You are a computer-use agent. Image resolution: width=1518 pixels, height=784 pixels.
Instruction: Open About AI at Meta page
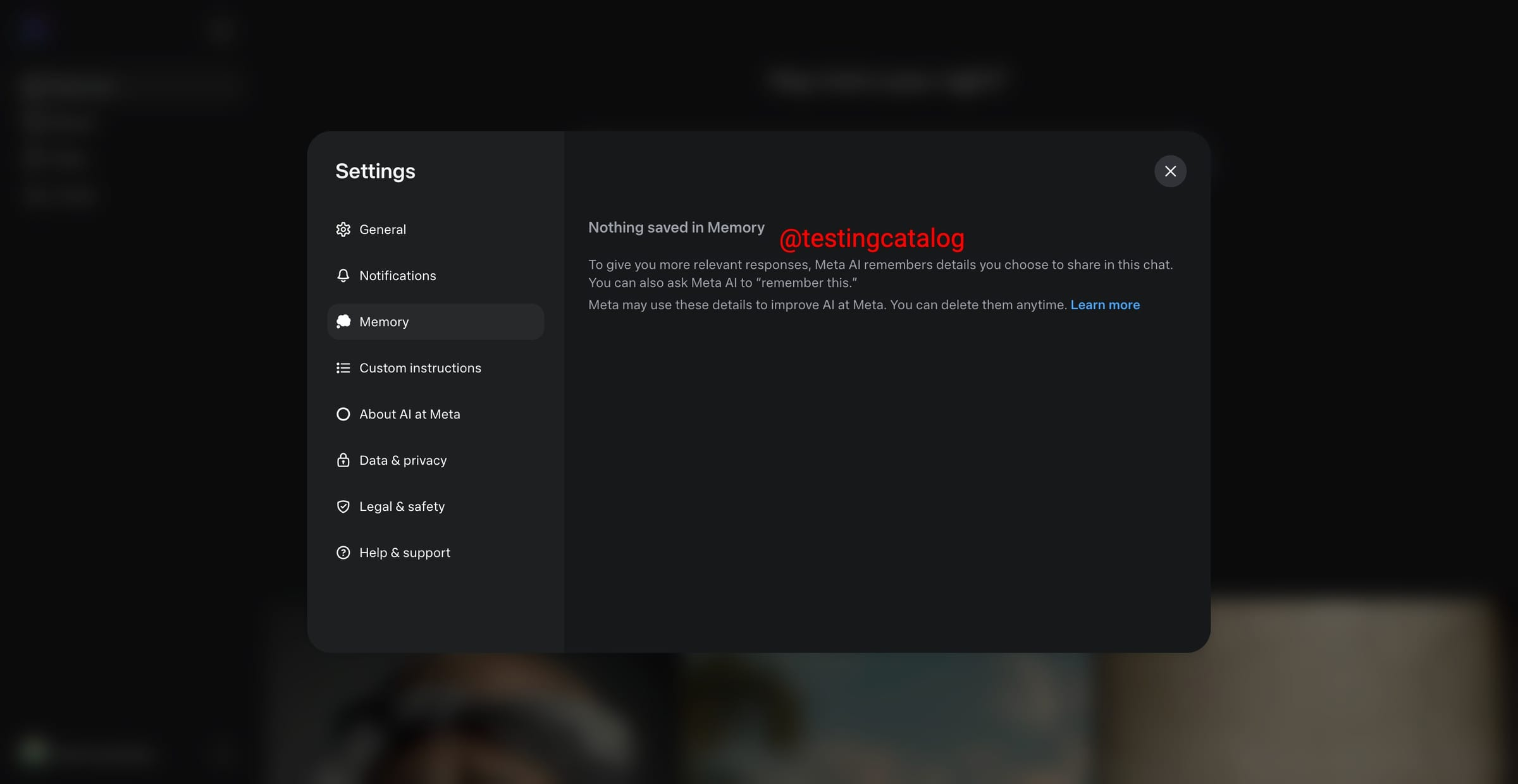click(x=409, y=414)
